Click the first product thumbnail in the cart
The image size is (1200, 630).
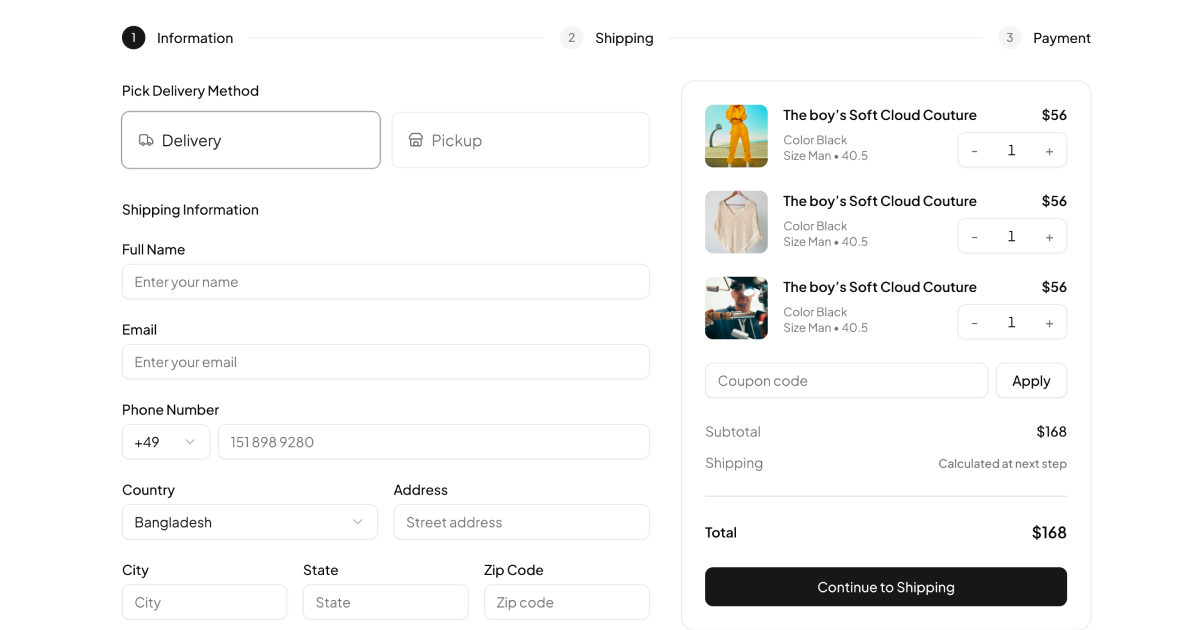click(736, 135)
